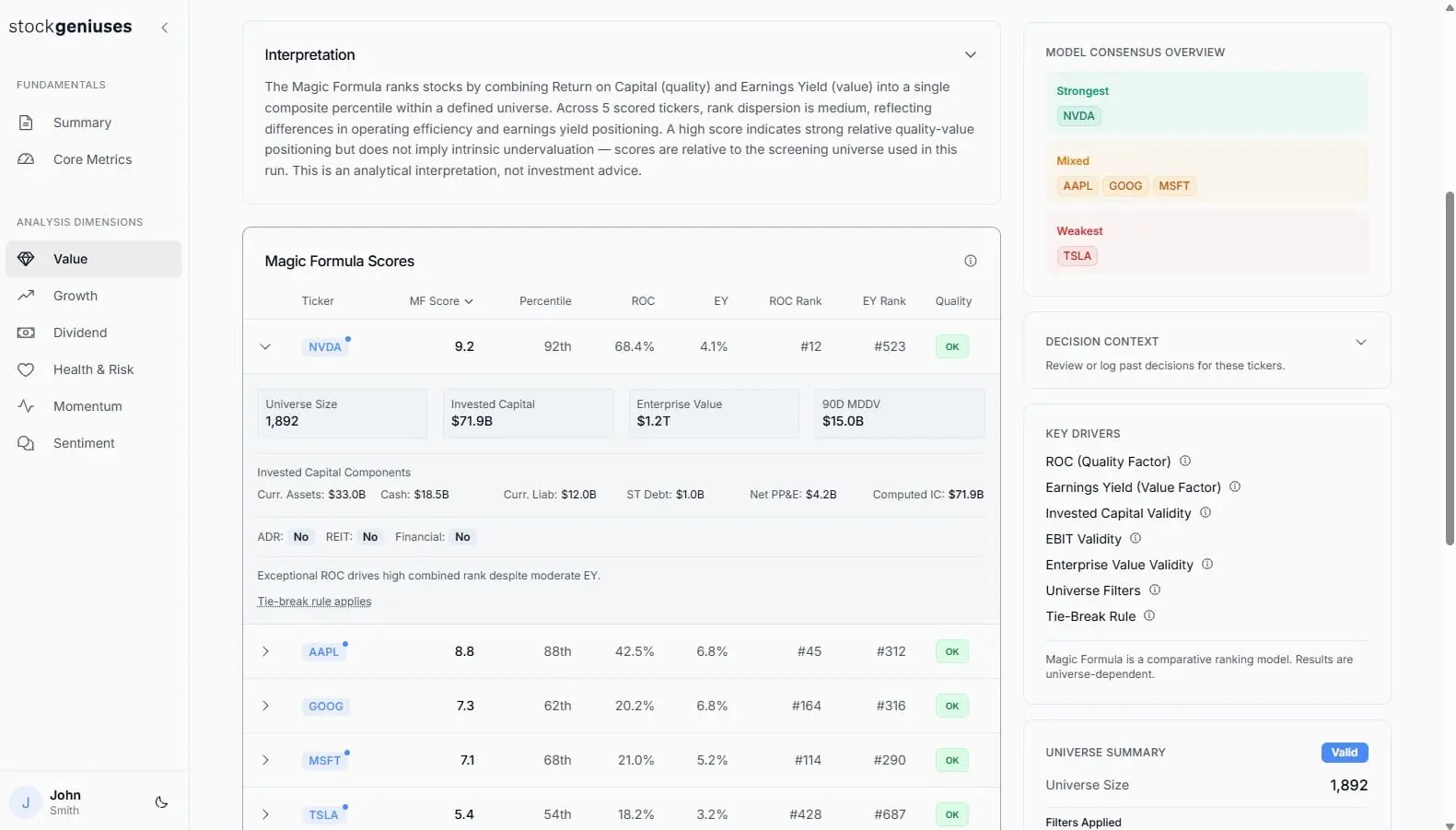Click the stockgeniuses logo
The width and height of the screenshot is (1456, 830).
pos(71,27)
